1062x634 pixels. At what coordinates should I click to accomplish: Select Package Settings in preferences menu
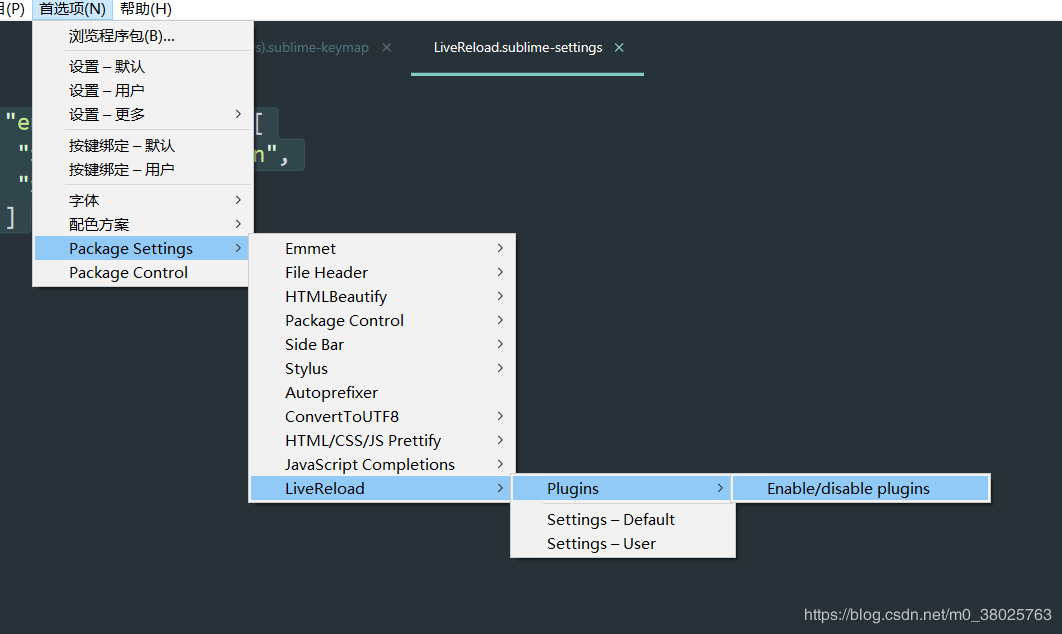[142, 249]
